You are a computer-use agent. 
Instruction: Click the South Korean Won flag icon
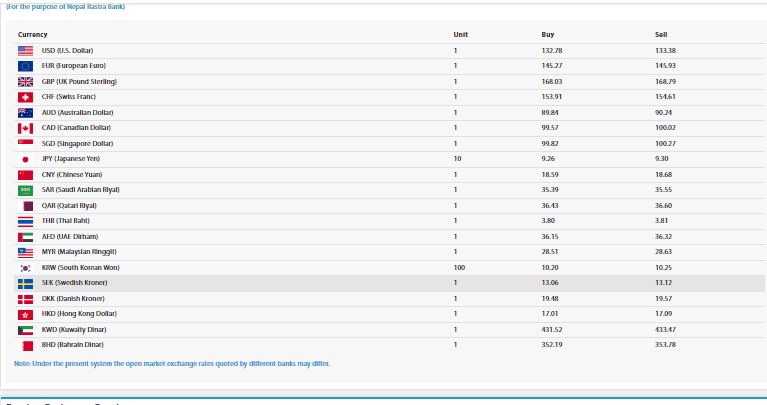point(26,267)
